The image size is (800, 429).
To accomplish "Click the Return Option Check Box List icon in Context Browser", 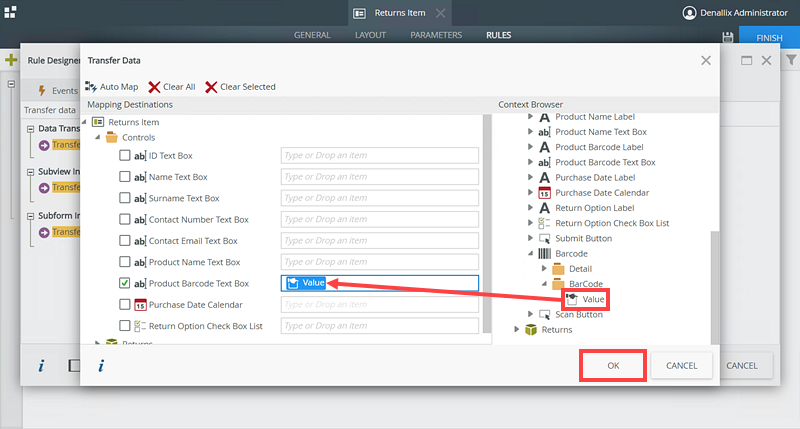I will 545,223.
